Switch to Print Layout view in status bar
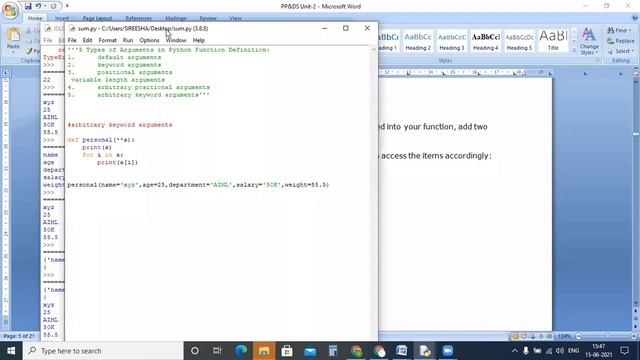The height and width of the screenshot is (360, 640). click(x=515, y=336)
